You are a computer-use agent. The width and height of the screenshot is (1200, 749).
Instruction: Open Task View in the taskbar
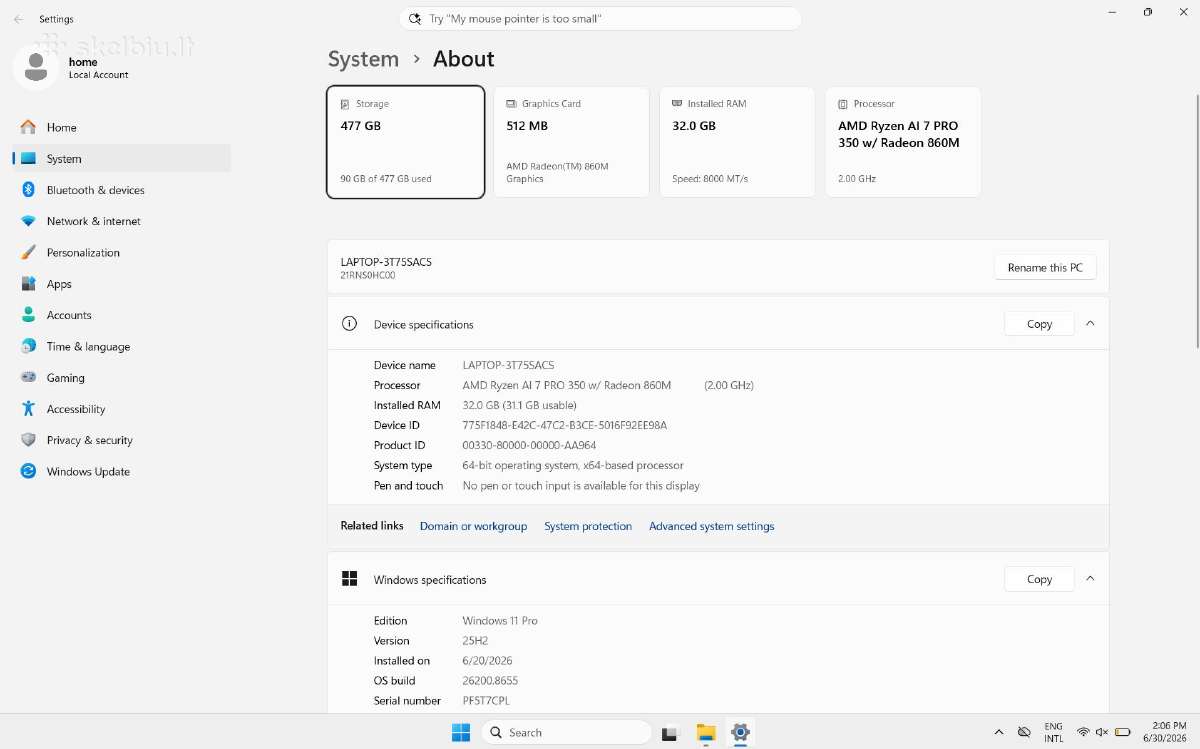point(670,732)
